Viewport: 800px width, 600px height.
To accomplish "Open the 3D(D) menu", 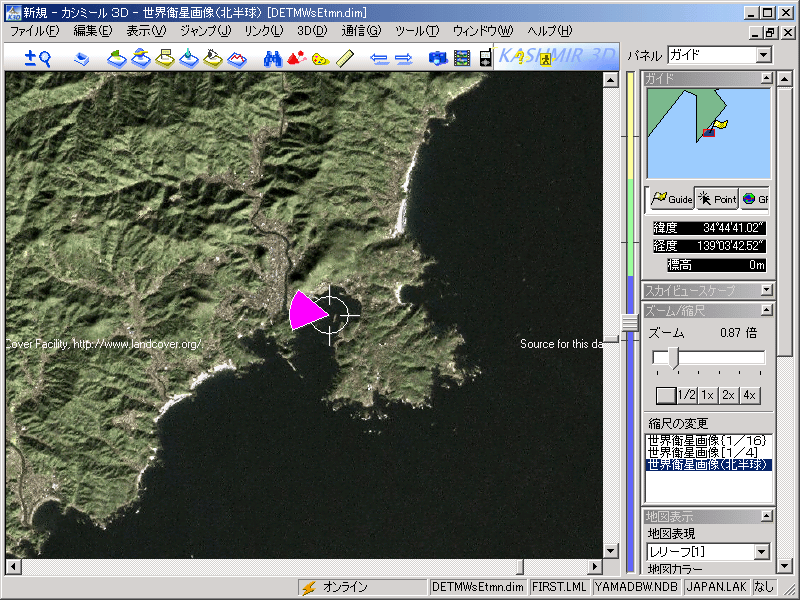I will click(312, 31).
